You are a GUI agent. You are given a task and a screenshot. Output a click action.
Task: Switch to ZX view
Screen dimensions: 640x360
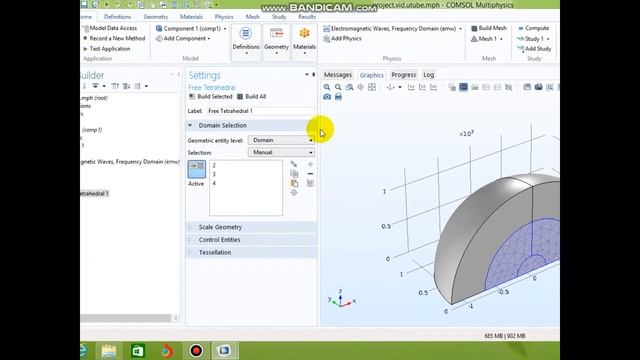(433, 87)
